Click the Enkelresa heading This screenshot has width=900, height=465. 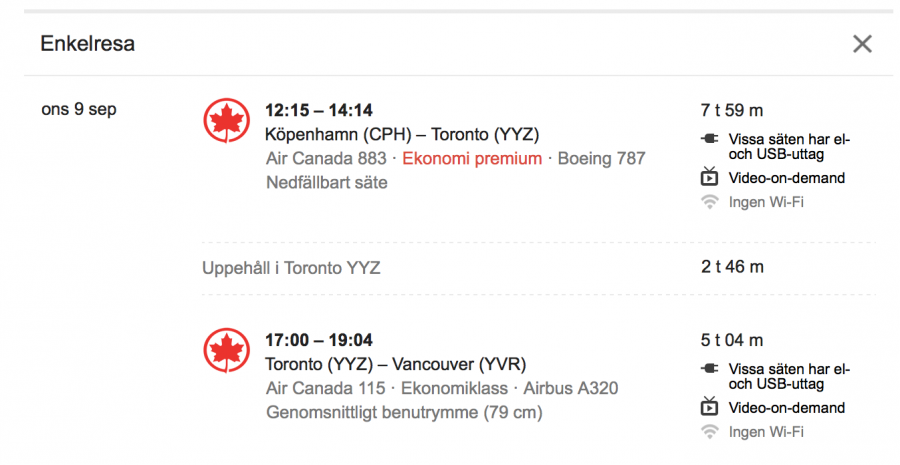tap(87, 44)
